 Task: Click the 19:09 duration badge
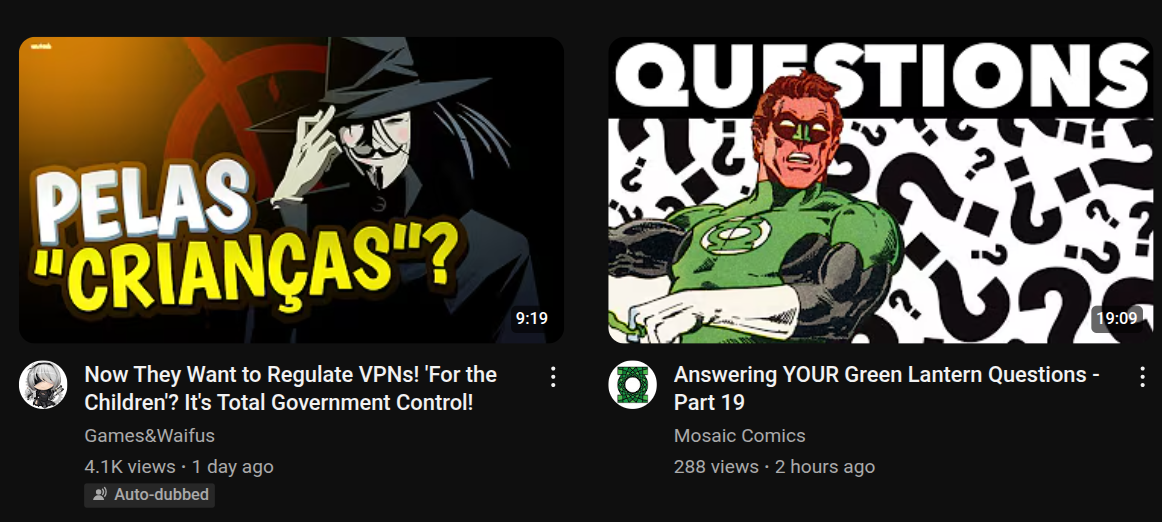click(x=1117, y=319)
